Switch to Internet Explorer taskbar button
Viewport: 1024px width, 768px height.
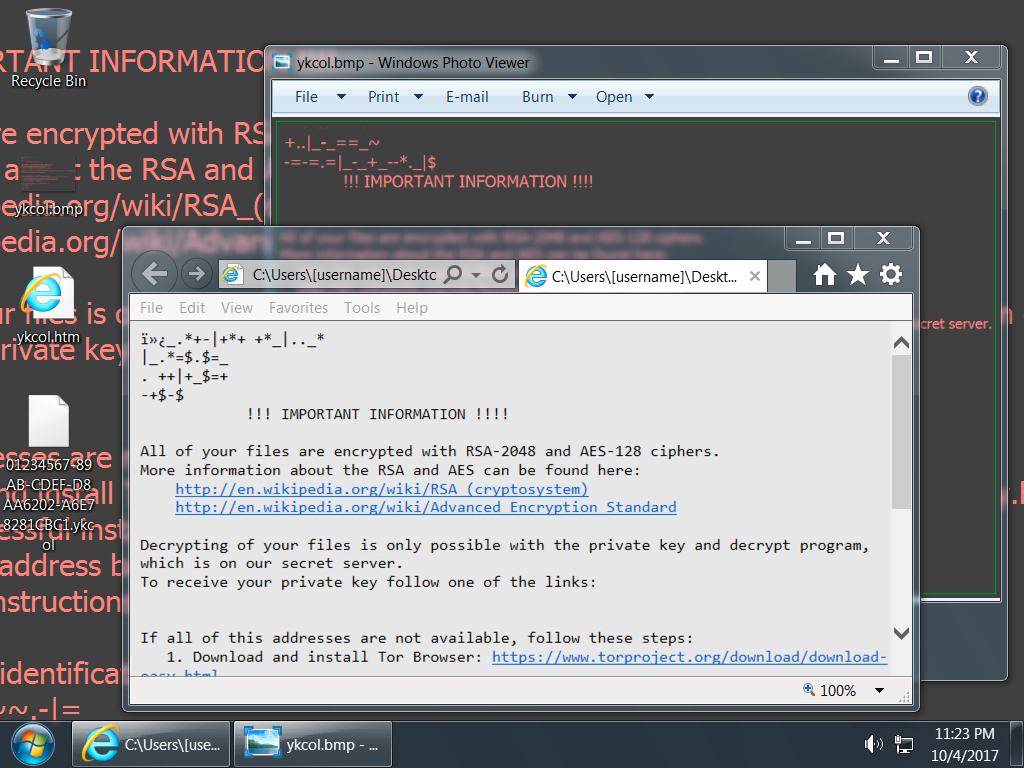[151, 744]
